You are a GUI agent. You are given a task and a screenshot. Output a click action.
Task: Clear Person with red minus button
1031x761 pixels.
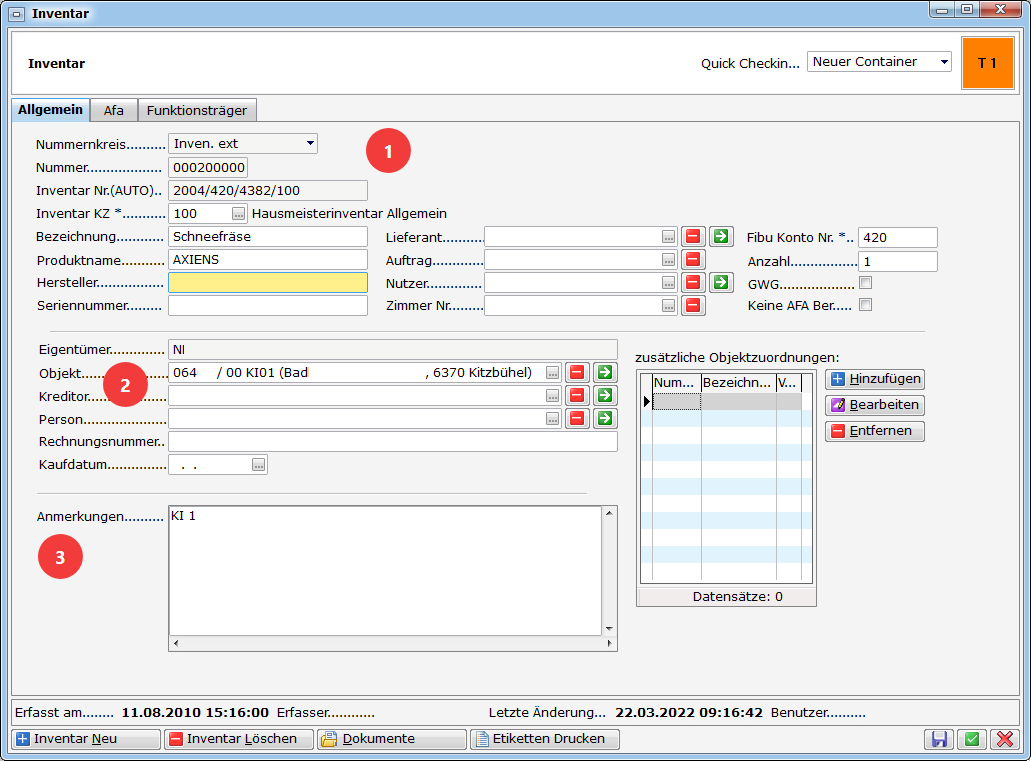577,418
